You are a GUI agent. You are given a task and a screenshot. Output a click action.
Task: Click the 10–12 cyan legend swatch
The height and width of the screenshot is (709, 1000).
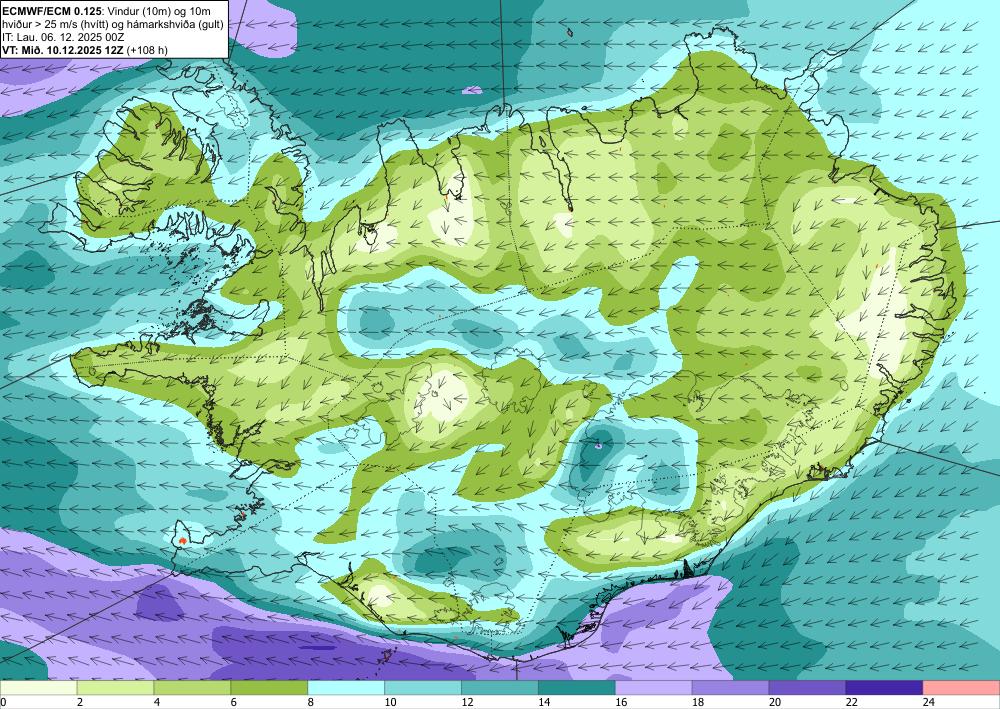pos(423,688)
